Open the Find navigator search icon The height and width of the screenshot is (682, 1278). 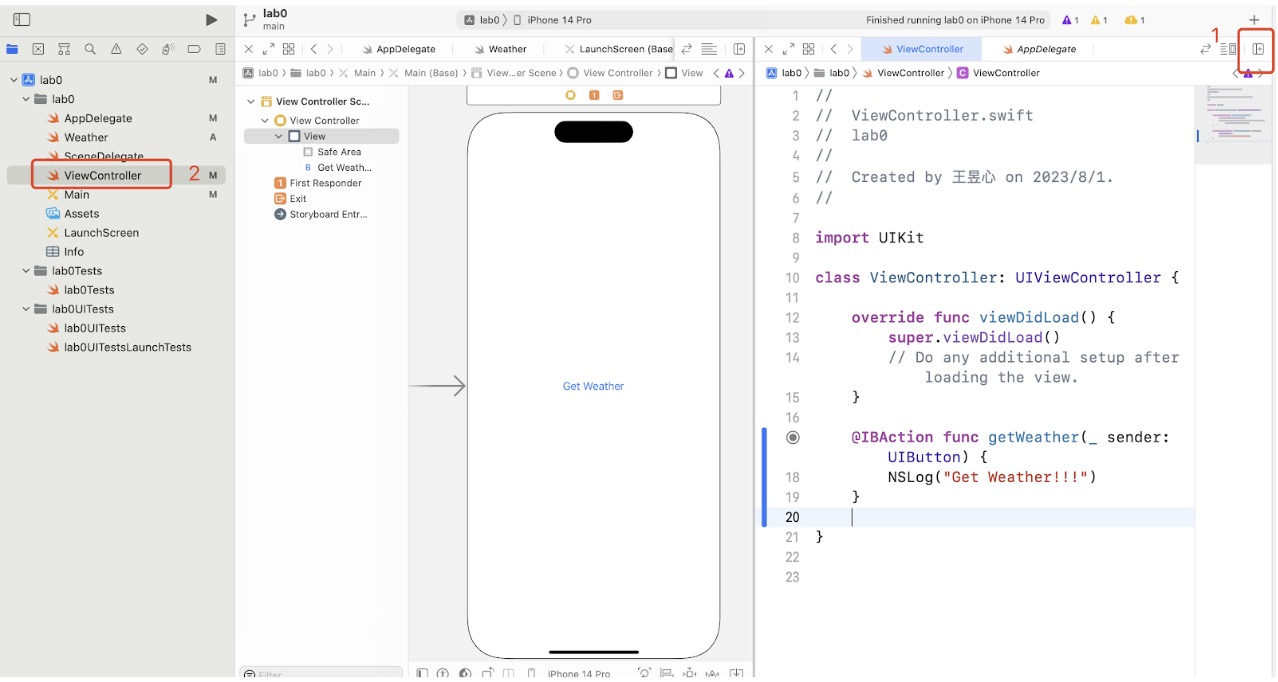pos(90,49)
